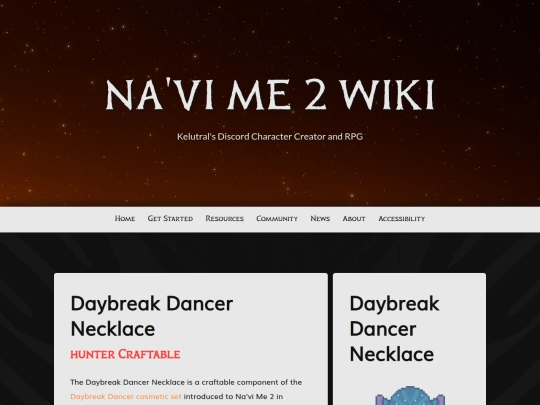Click the sidebar Daybreak Dancer Necklace heading
This screenshot has width=540, height=405.
(395, 329)
